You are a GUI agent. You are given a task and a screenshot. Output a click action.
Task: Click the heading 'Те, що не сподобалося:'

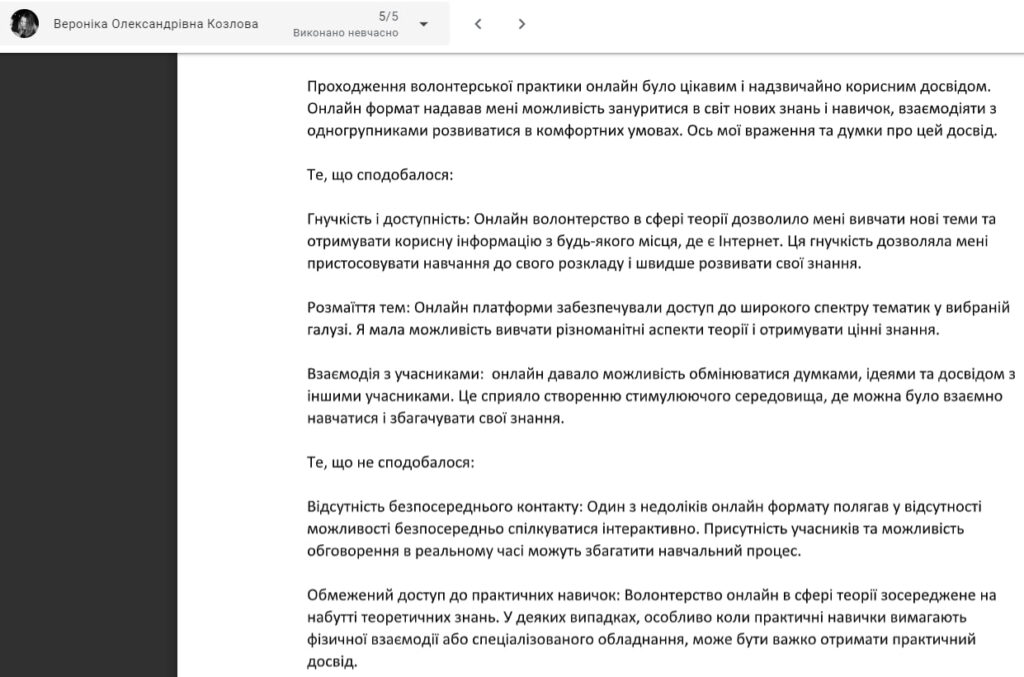pos(390,463)
